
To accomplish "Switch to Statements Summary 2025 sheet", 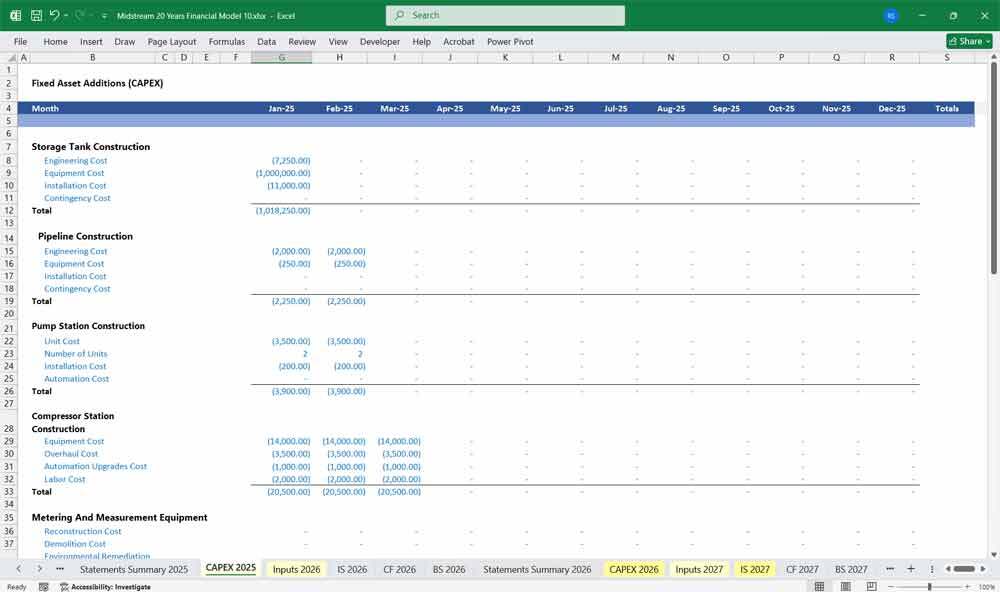I will point(134,569).
